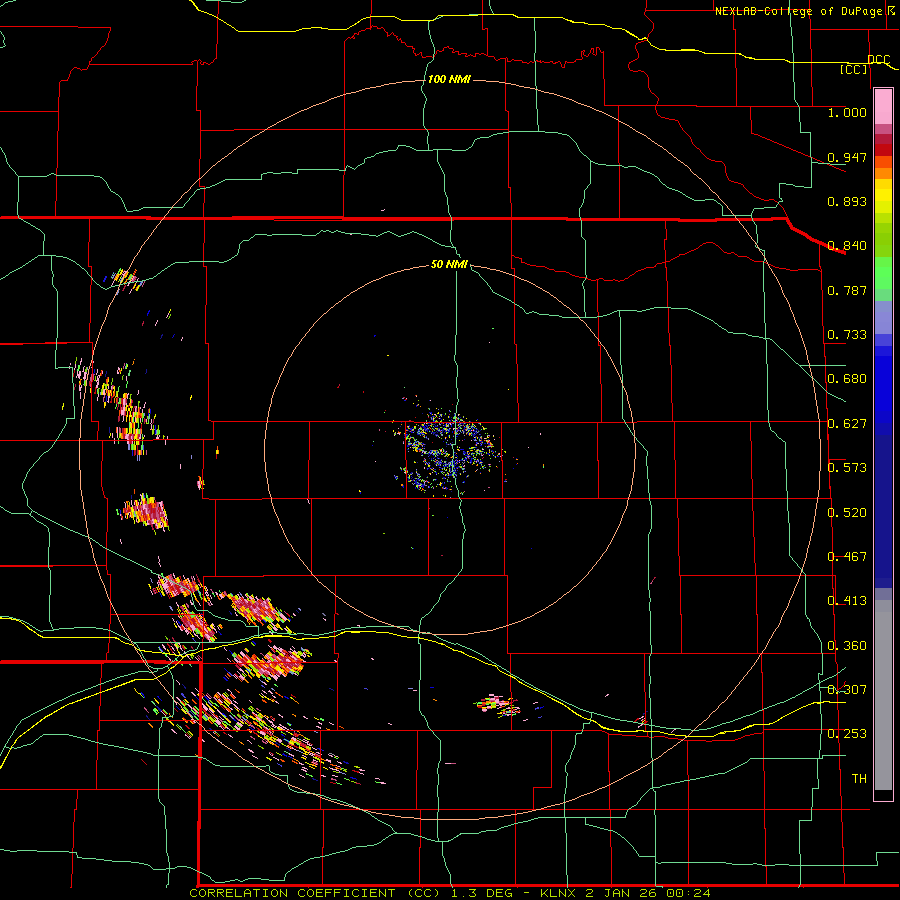The height and width of the screenshot is (900, 900).
Task: Click the 0.413 legend value
Action: coord(847,601)
